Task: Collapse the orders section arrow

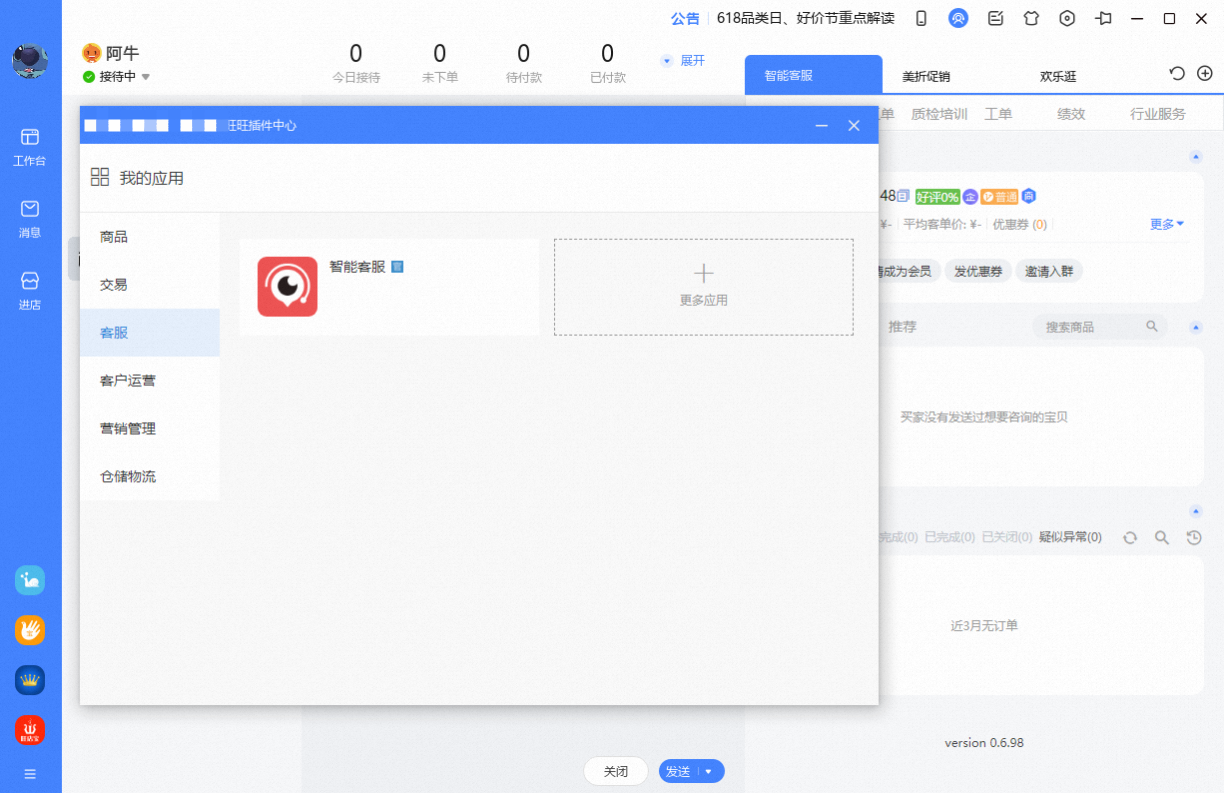Action: click(1195, 511)
